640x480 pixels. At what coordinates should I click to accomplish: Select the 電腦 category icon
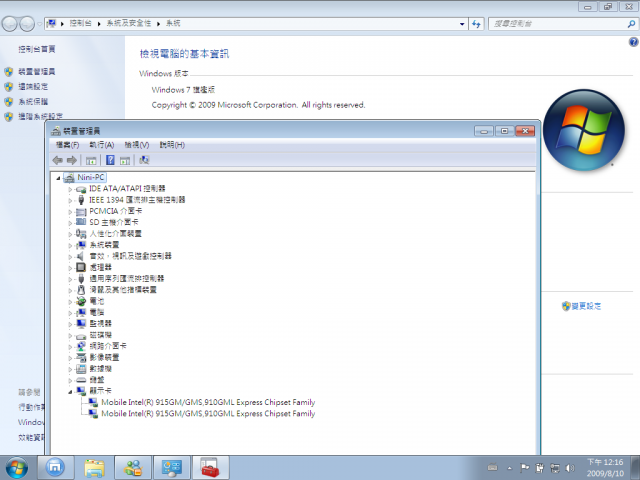point(81,312)
